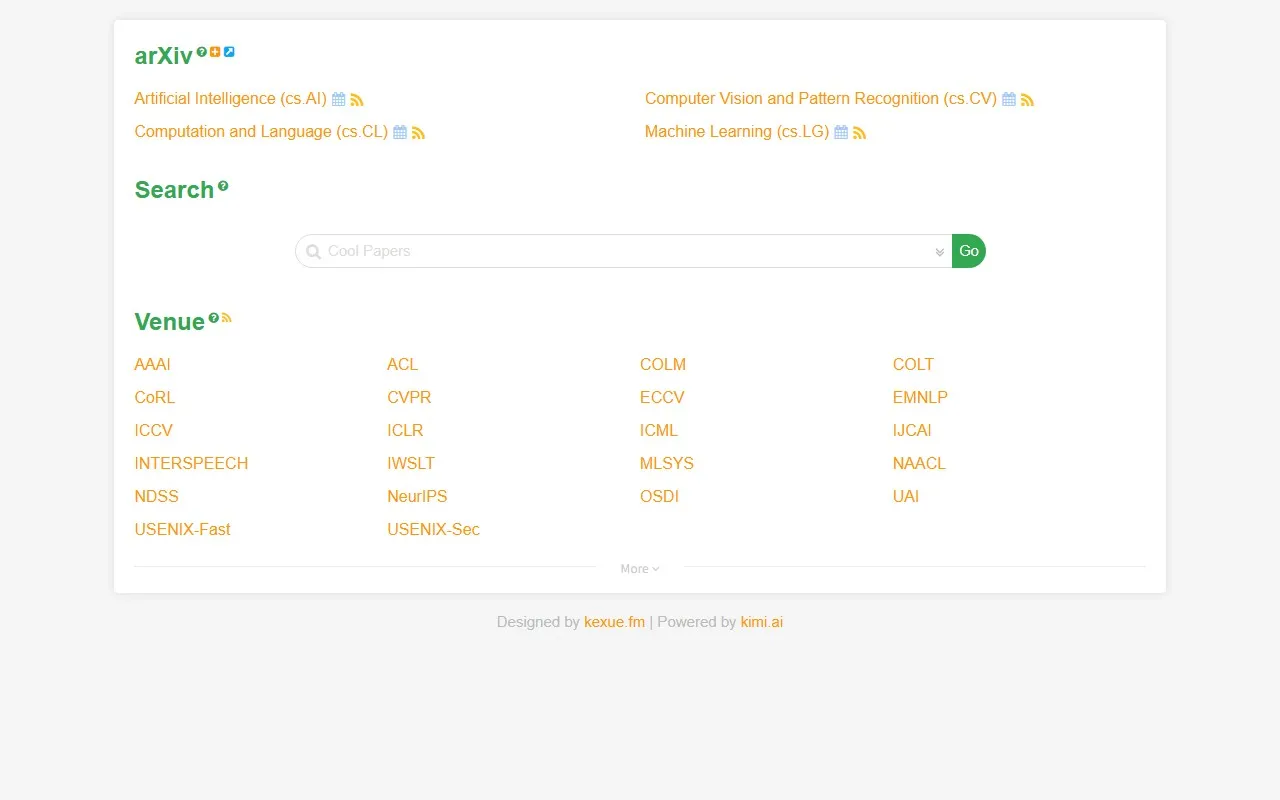
Task: Click the help icon next to Search heading
Action: coord(223,185)
